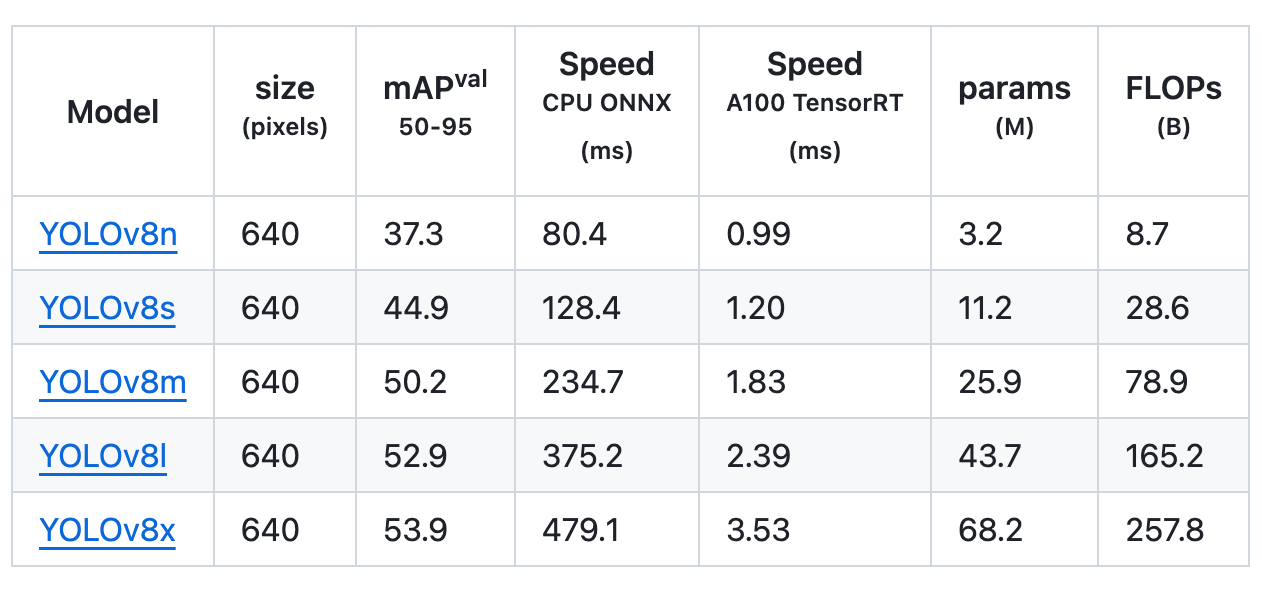Click the 0.99 TensorRT speed cell
Screen dimensions: 1262x592
click(758, 234)
